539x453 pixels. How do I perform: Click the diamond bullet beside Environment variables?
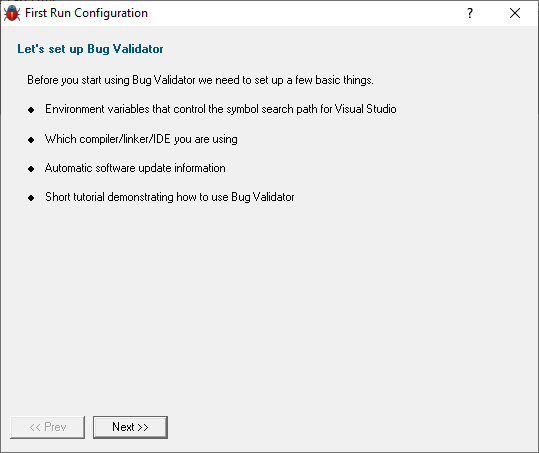point(31,110)
